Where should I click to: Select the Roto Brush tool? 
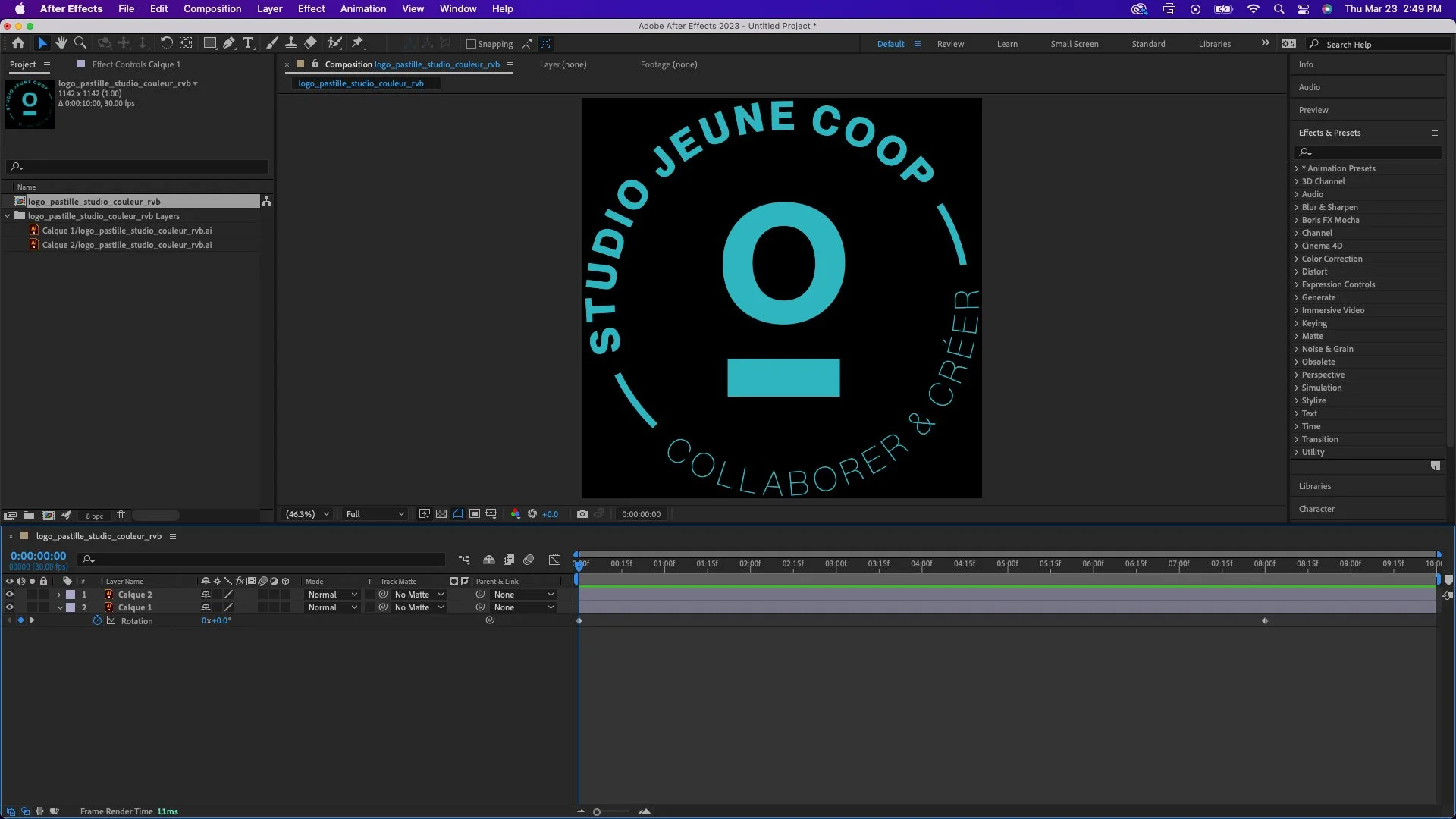tap(334, 43)
